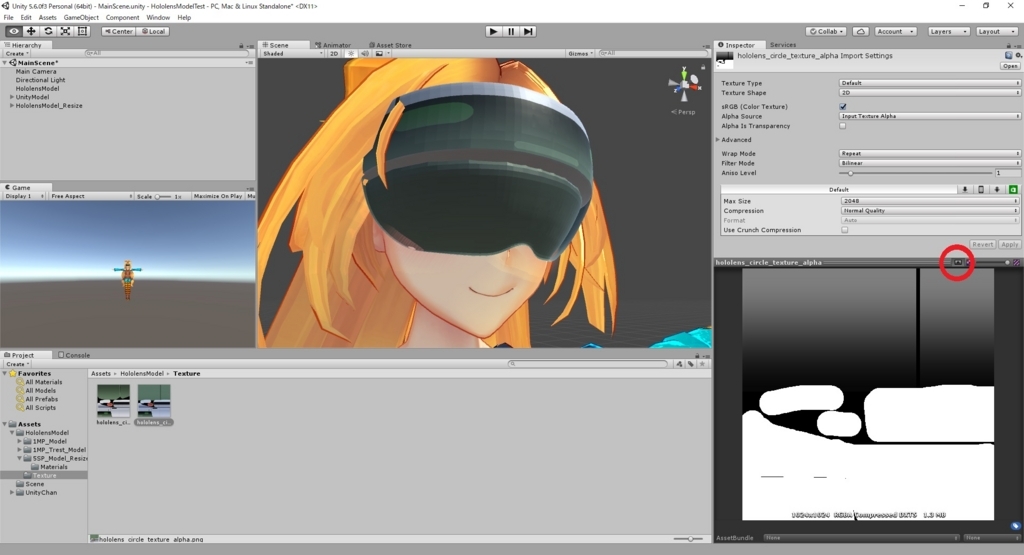Click the asset label tag icon in preview
1024x555 pixels.
pyautogui.click(x=1015, y=526)
